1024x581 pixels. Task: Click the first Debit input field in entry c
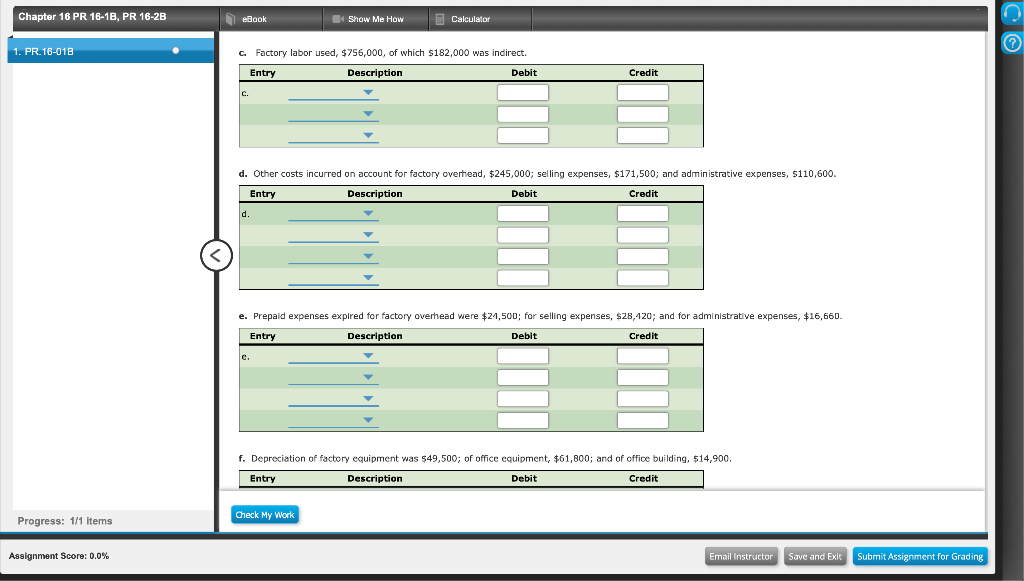(x=523, y=91)
